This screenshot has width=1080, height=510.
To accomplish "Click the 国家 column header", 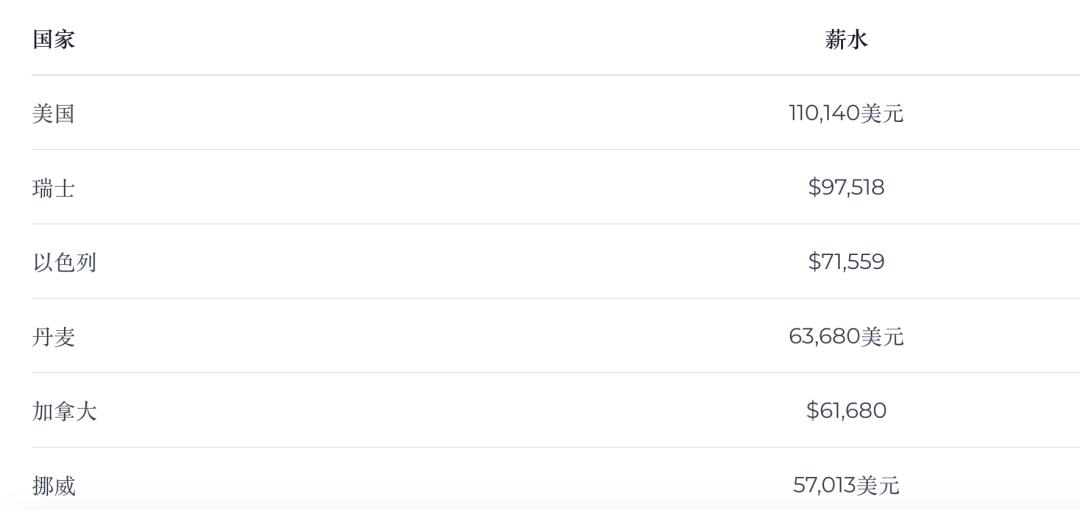I will (x=54, y=40).
